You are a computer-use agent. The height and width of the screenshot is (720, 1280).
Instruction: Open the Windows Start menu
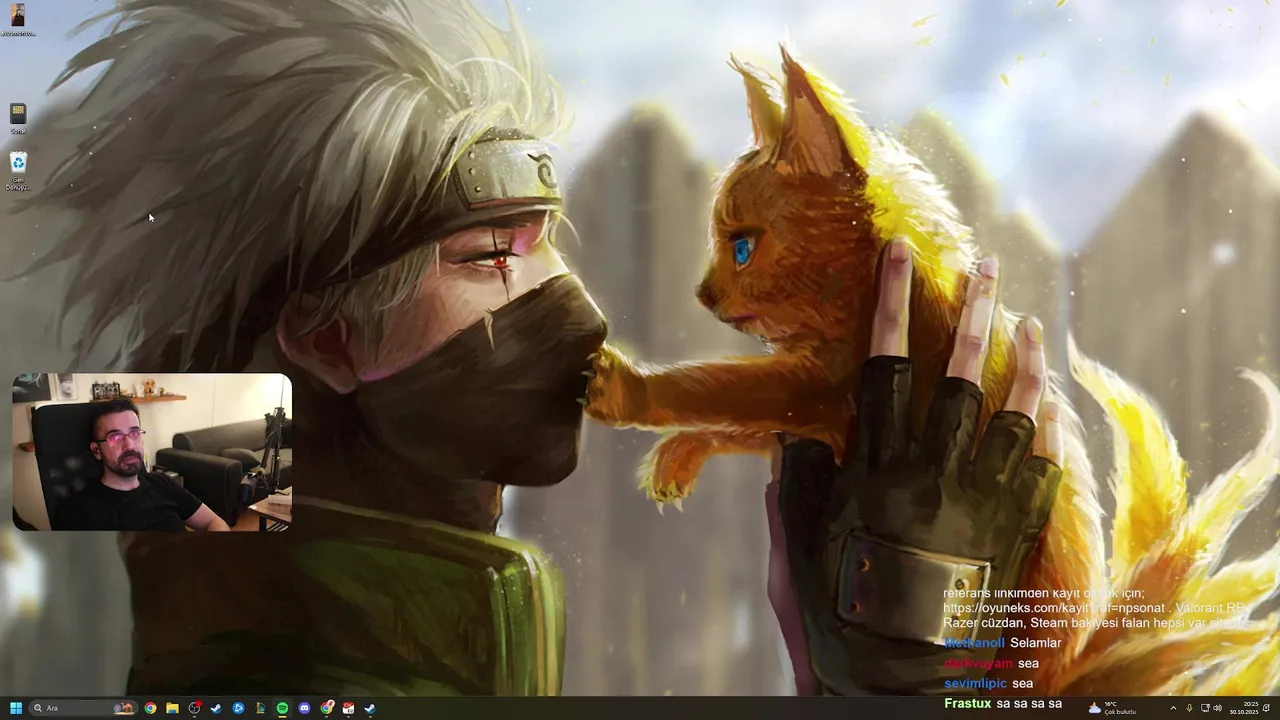click(x=16, y=708)
